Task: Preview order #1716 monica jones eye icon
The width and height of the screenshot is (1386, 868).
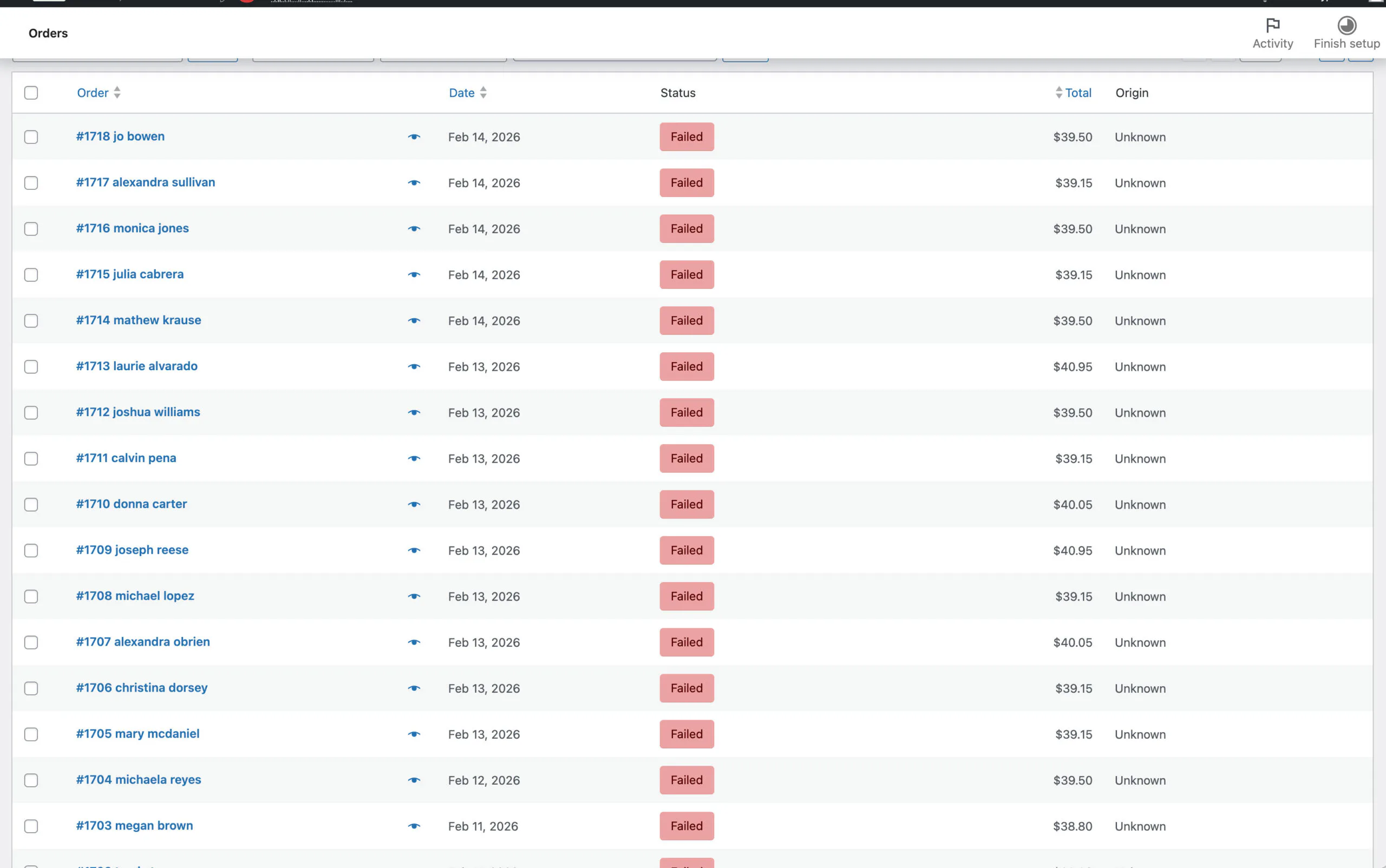Action: click(x=414, y=229)
